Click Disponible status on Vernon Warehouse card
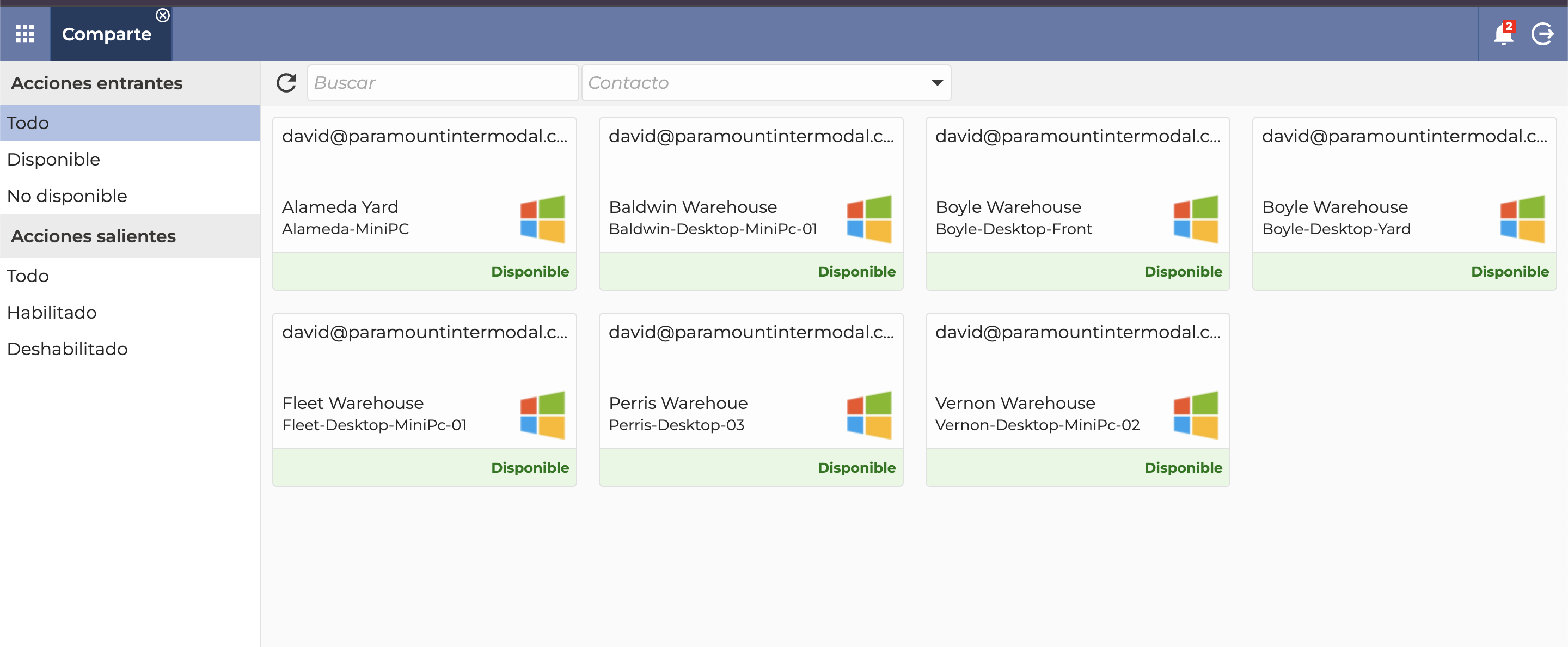The width and height of the screenshot is (1568, 647). [x=1183, y=468]
